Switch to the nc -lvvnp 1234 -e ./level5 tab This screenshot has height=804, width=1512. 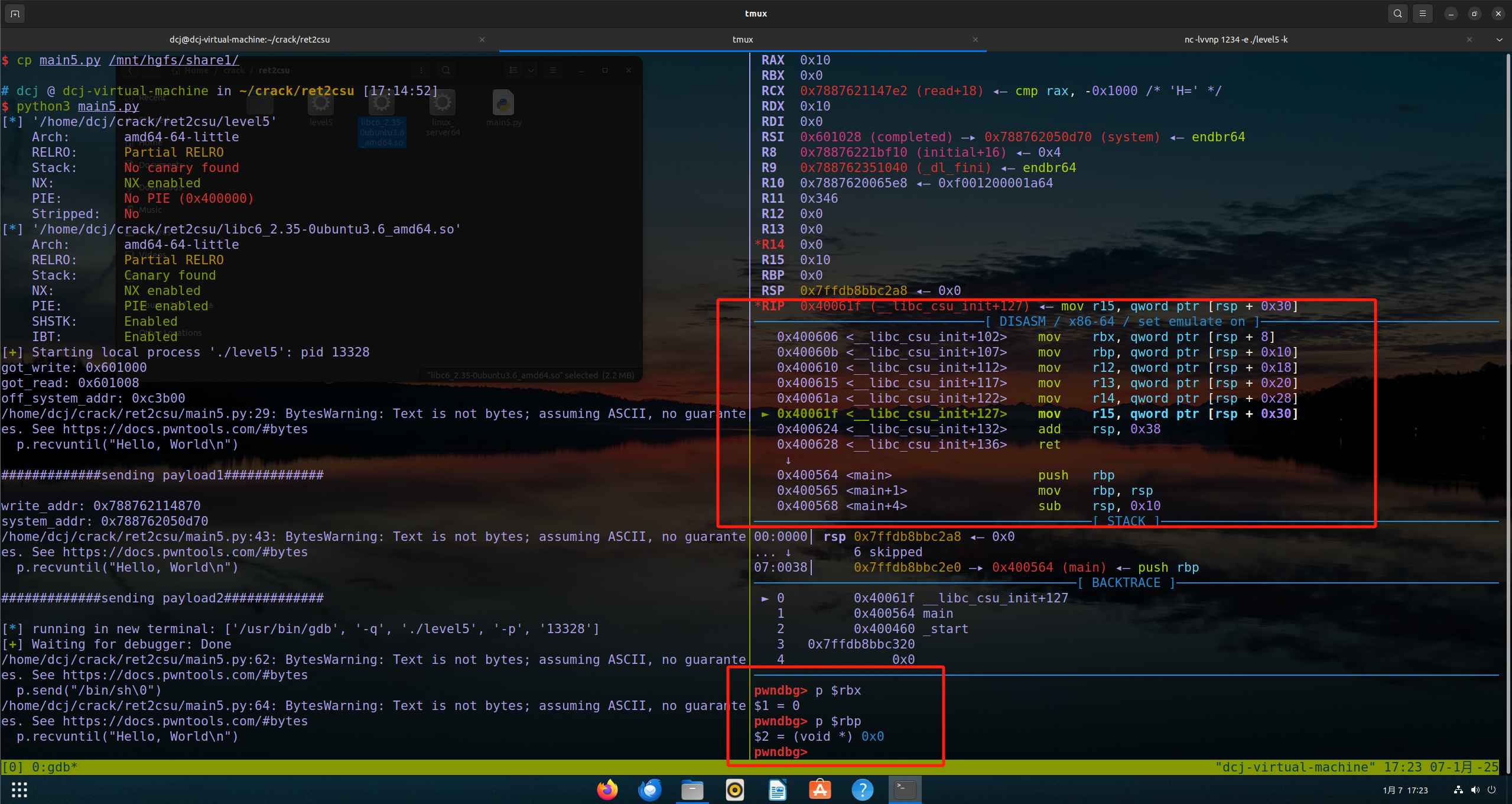click(x=1235, y=40)
